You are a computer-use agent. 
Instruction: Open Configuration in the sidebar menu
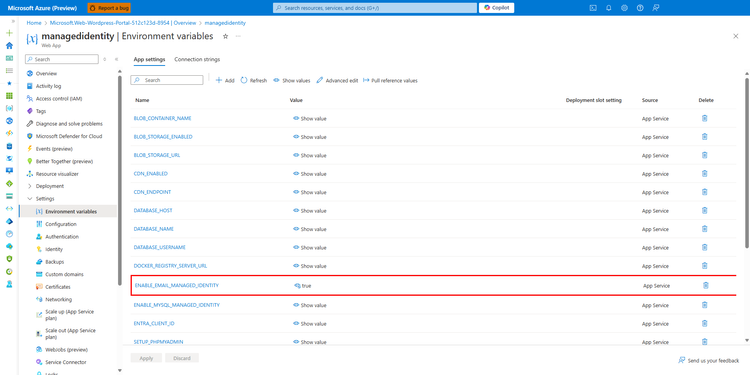pos(61,224)
